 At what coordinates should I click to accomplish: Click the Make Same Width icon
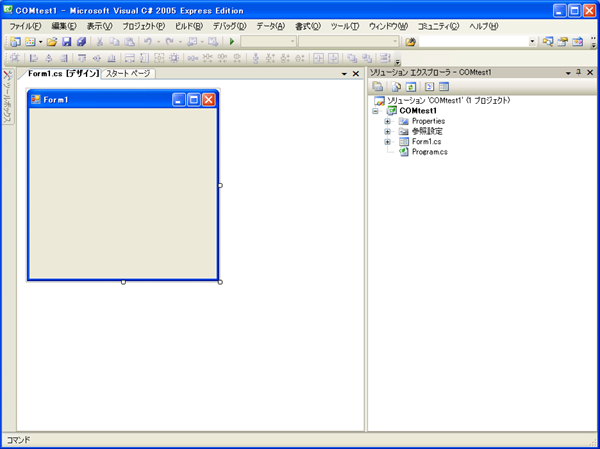(130, 58)
